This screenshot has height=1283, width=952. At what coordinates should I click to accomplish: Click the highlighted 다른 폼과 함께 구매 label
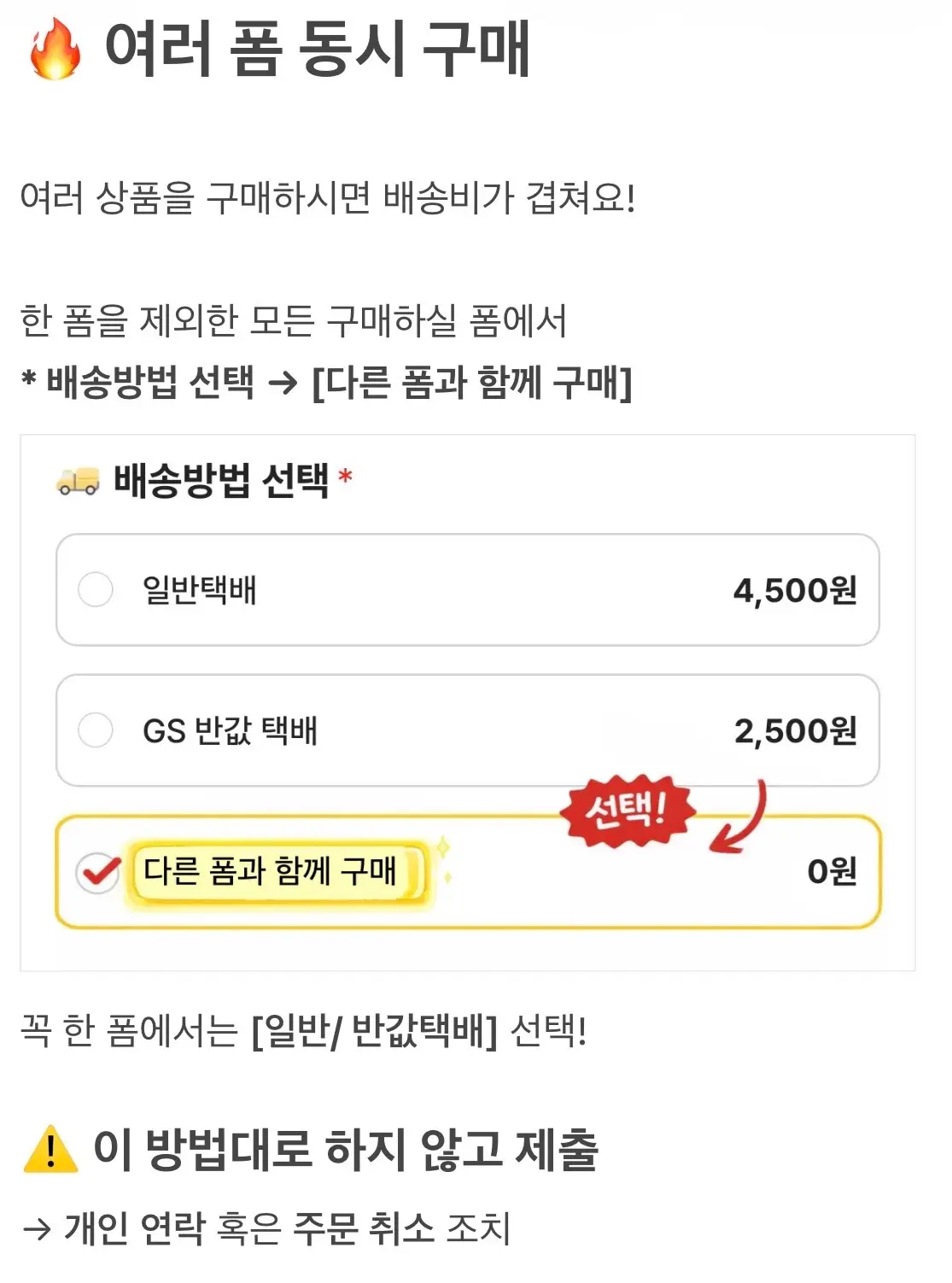tap(270, 871)
